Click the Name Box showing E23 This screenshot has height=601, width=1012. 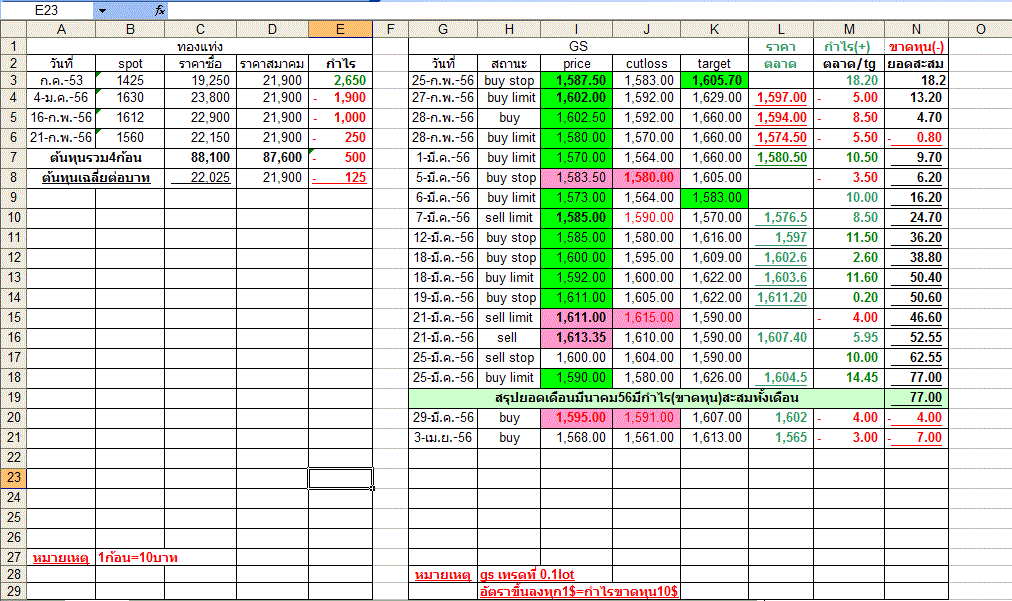[x=47, y=10]
